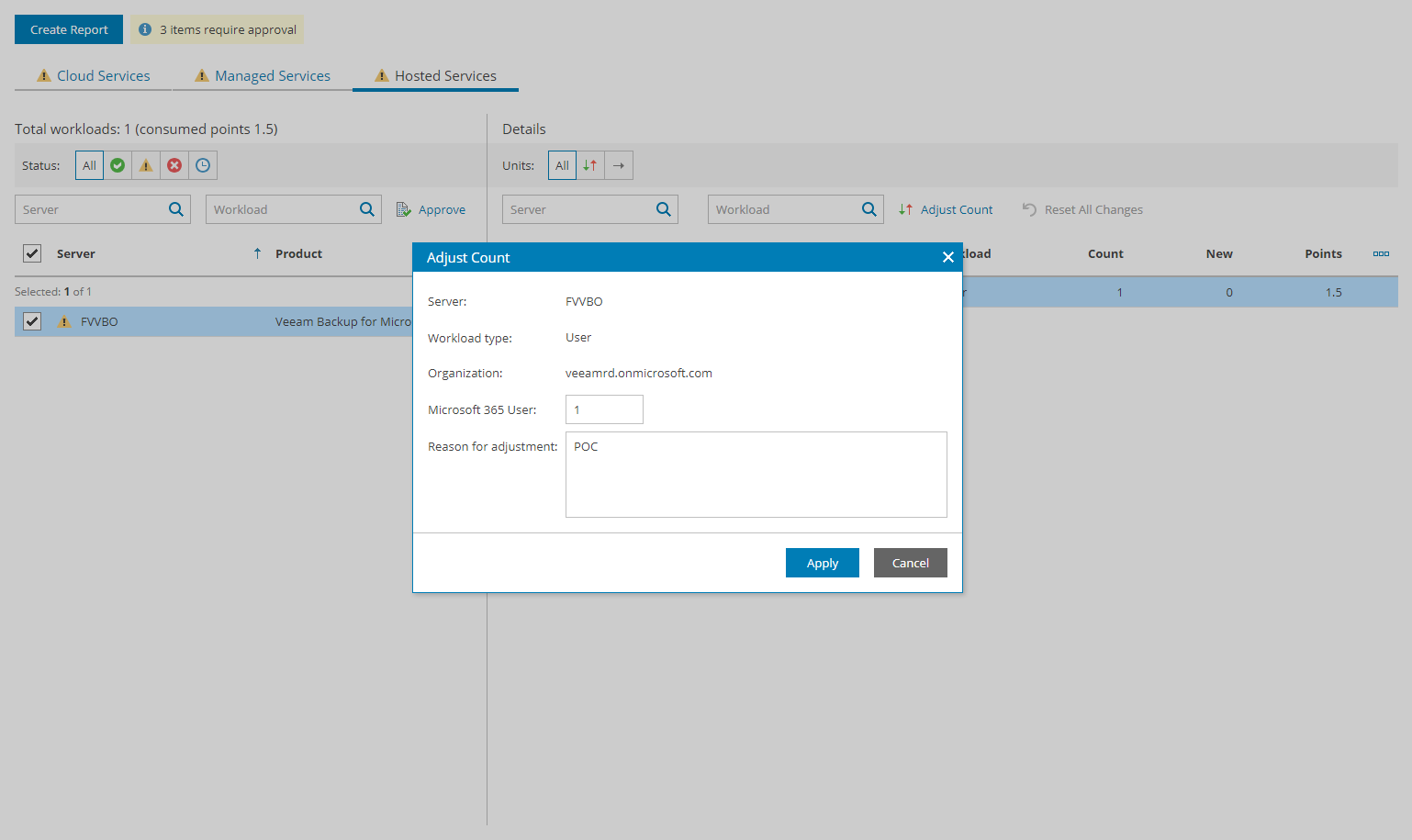The height and width of the screenshot is (840, 1412).
Task: Filter status by pending clock icon
Action: click(x=203, y=165)
